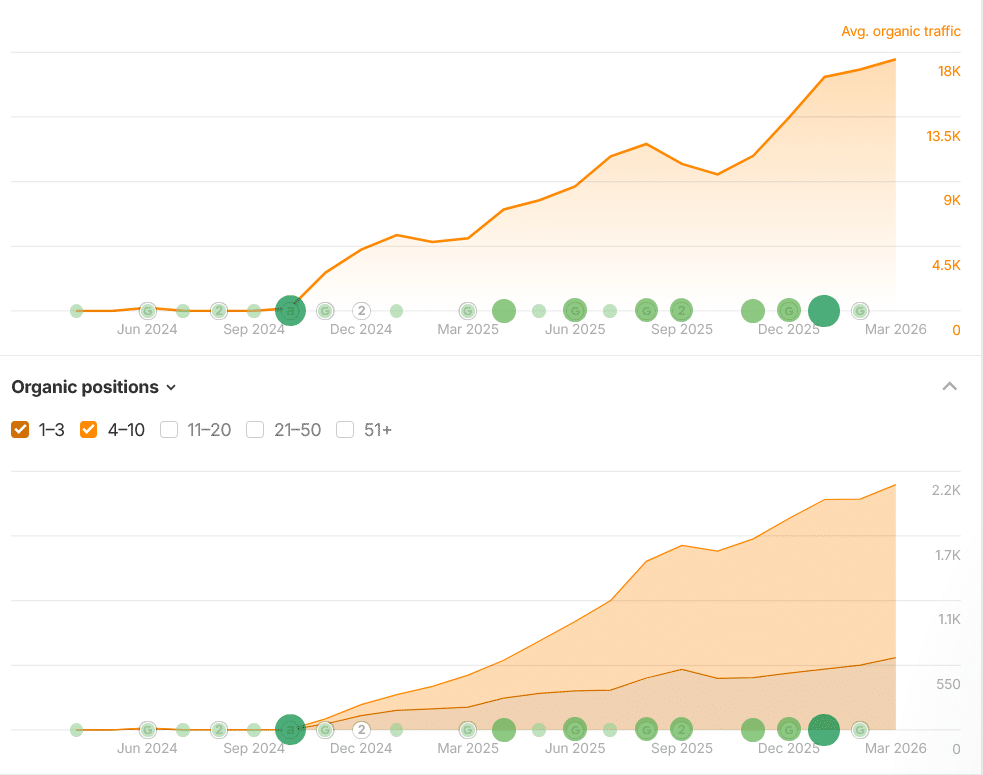Click Mar 2026 date label on positions chart
The width and height of the screenshot is (983, 775).
tap(896, 748)
